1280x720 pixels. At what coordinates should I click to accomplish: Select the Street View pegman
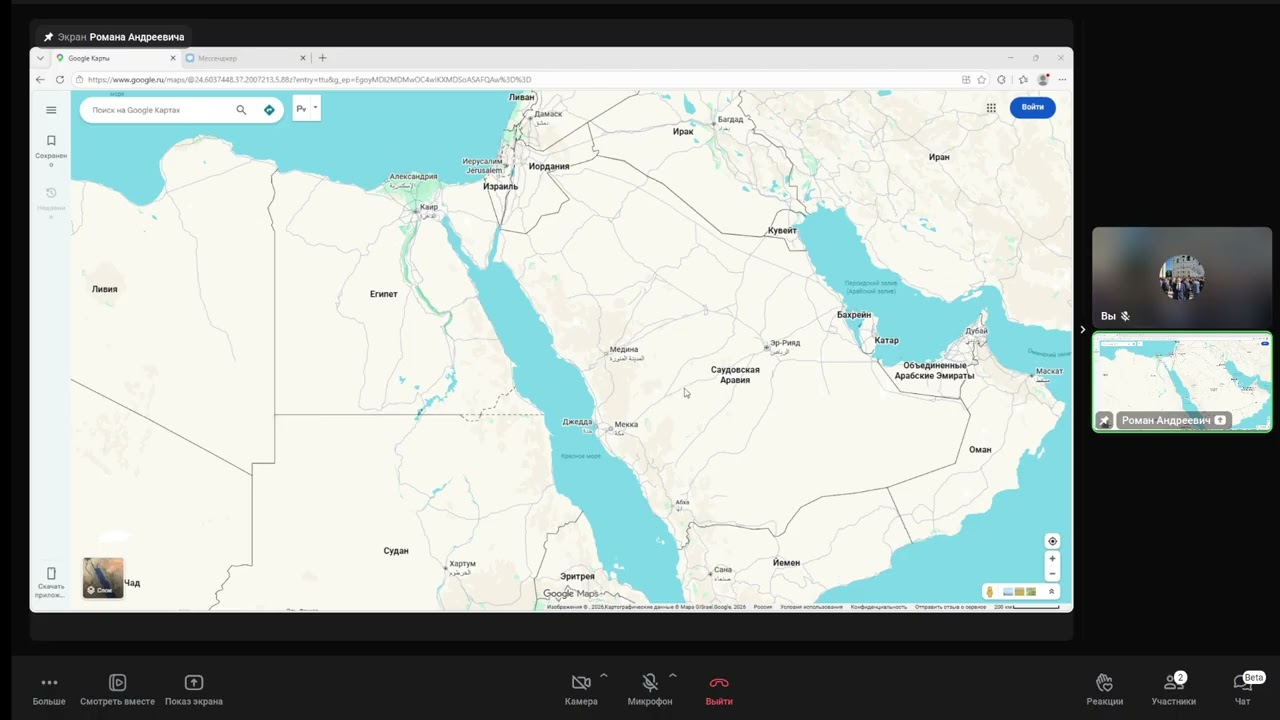coord(990,592)
